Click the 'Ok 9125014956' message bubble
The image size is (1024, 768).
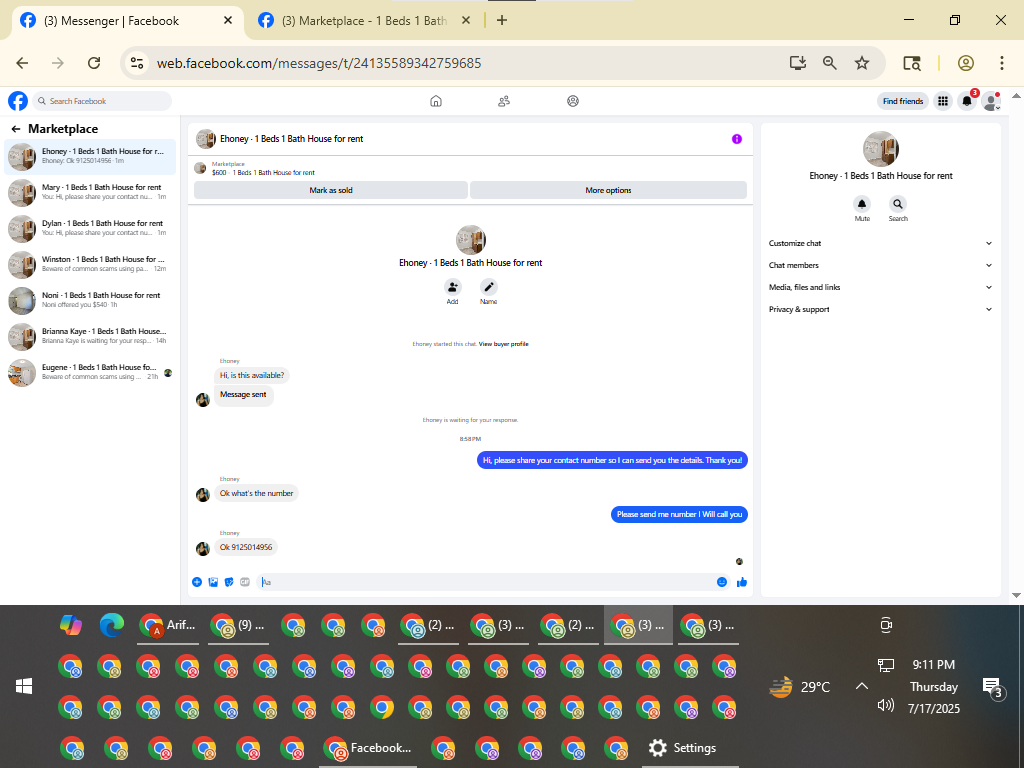[x=246, y=547]
